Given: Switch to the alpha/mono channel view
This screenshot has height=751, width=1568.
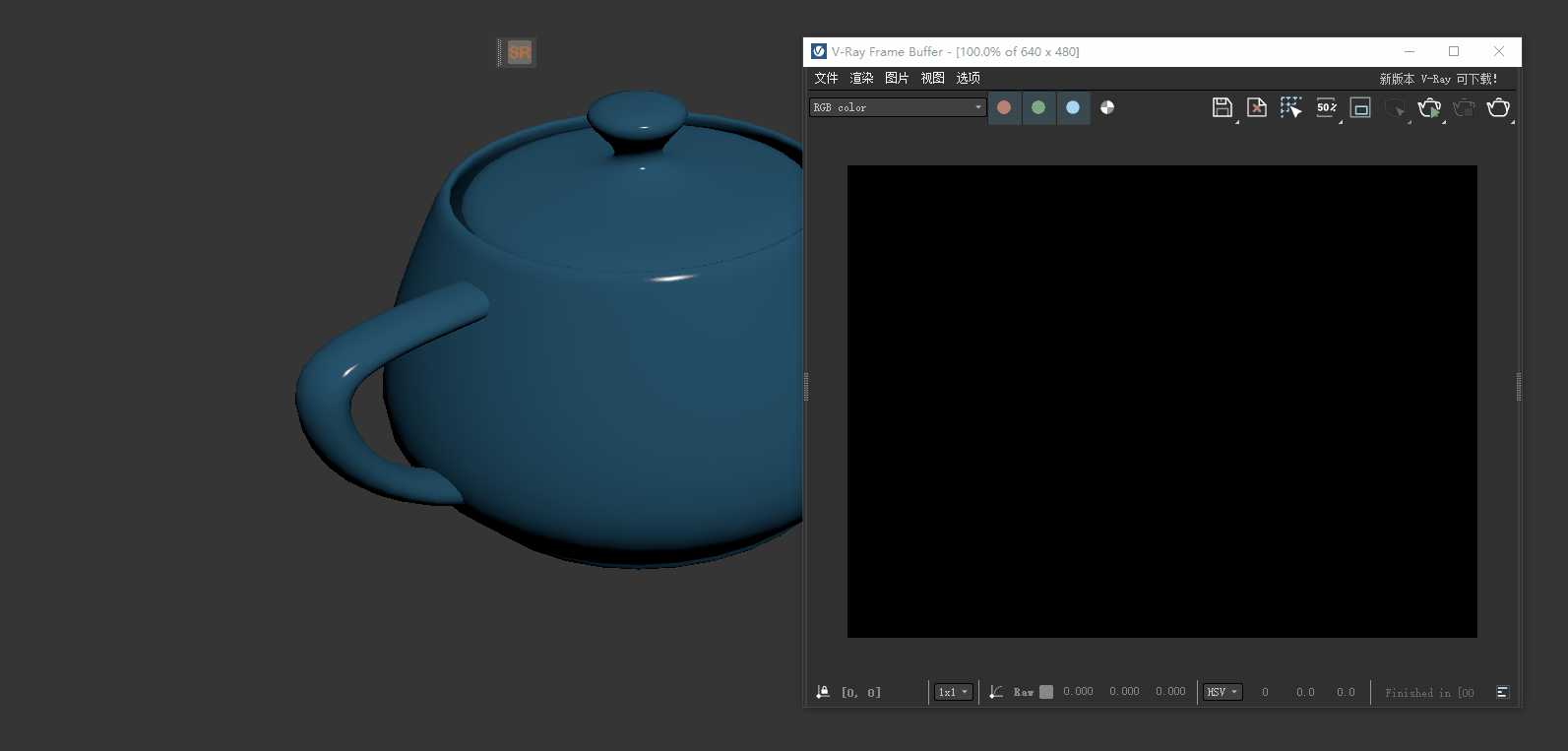Looking at the screenshot, I should tap(1107, 108).
